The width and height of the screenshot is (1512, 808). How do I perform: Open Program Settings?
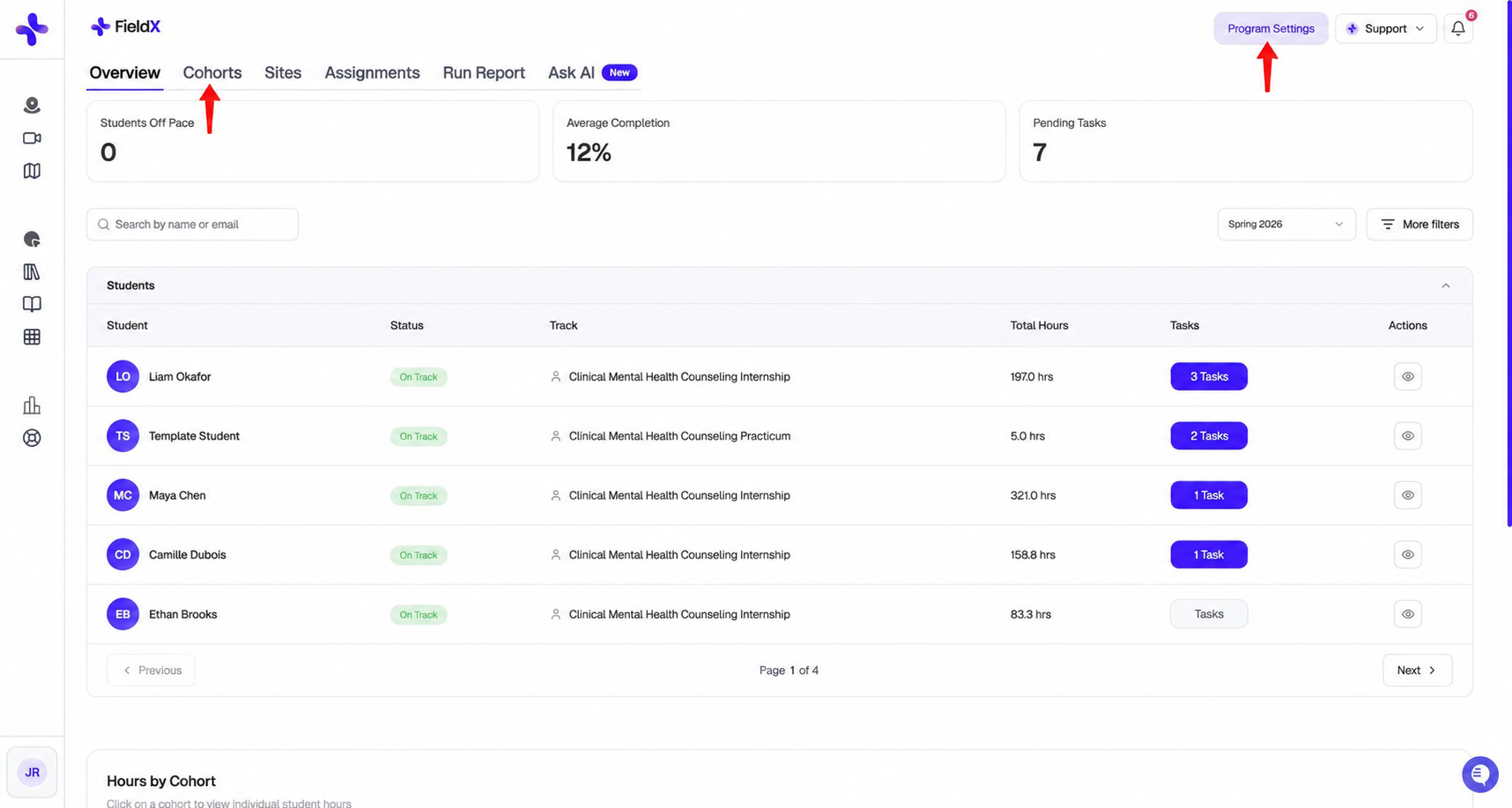[1271, 28]
